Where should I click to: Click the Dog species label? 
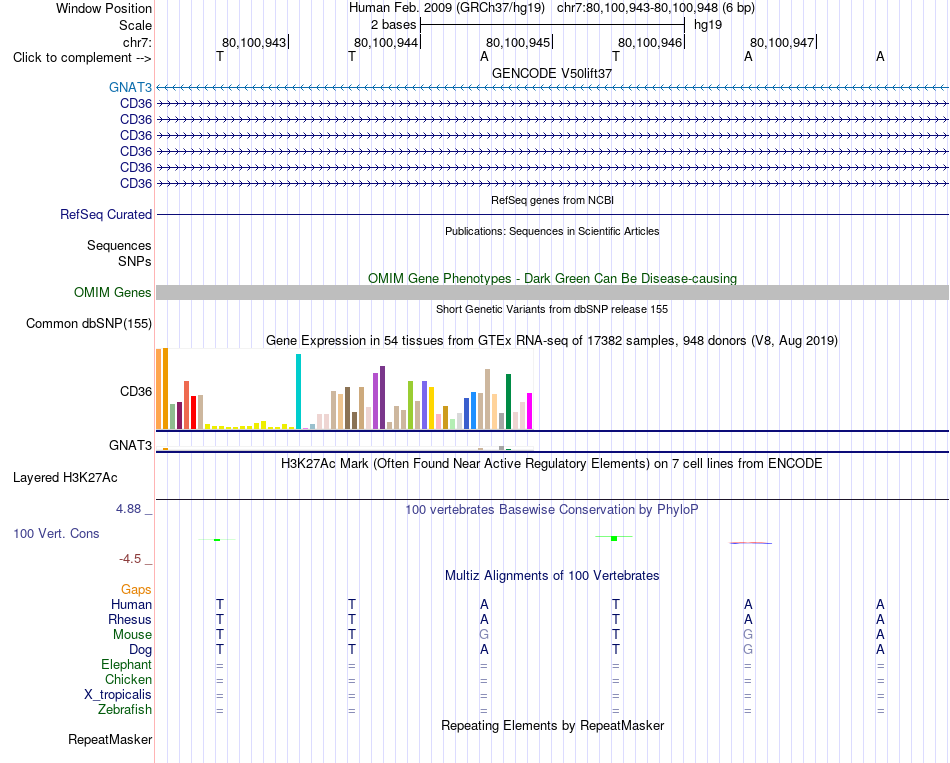click(x=141, y=650)
